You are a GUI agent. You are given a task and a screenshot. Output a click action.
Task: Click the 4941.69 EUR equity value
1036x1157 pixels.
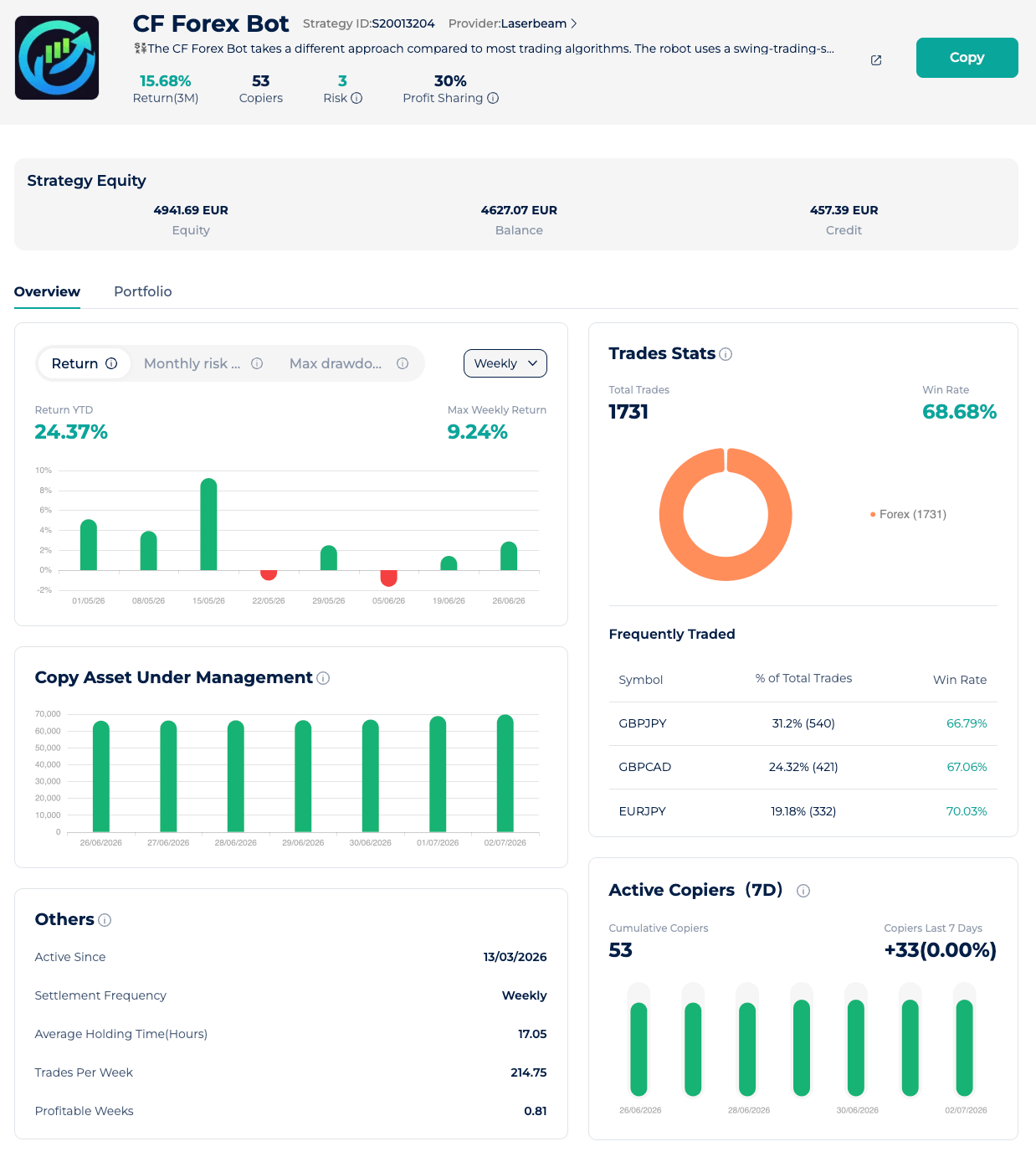191,210
